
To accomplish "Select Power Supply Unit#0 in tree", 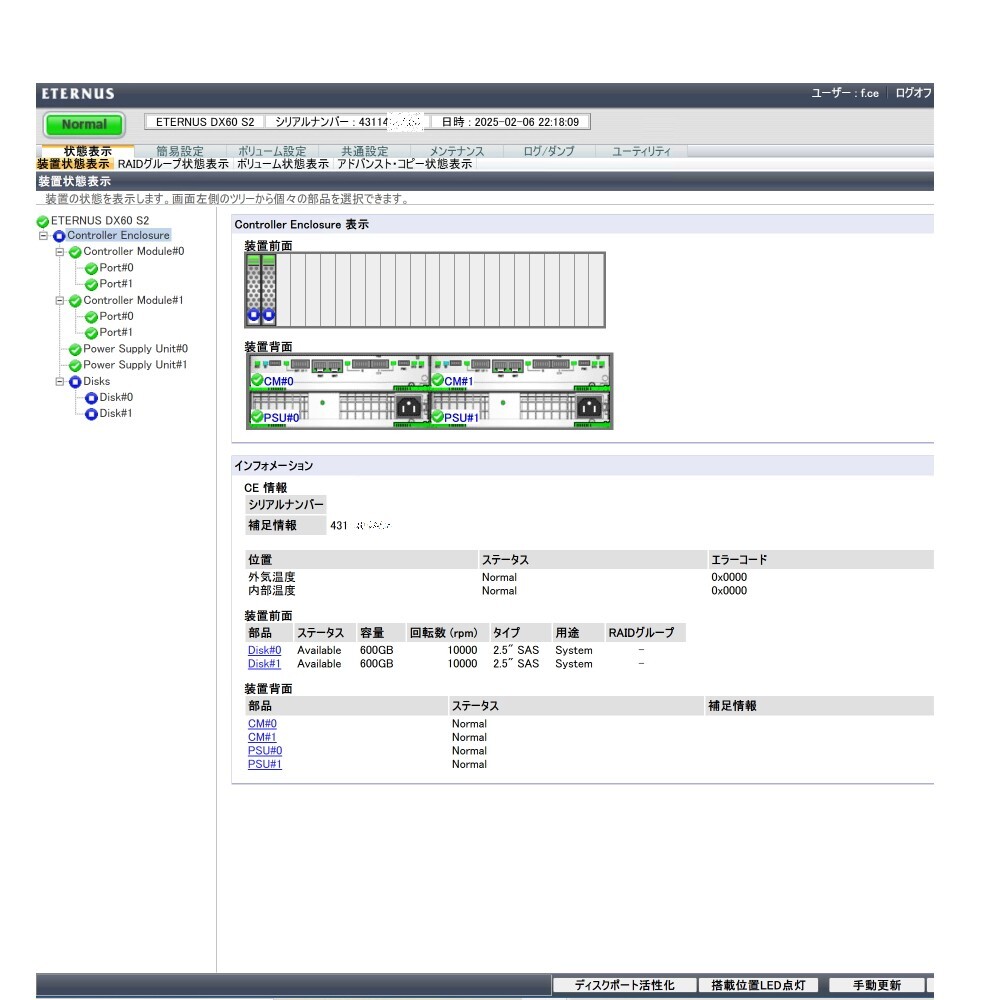I will coord(135,349).
